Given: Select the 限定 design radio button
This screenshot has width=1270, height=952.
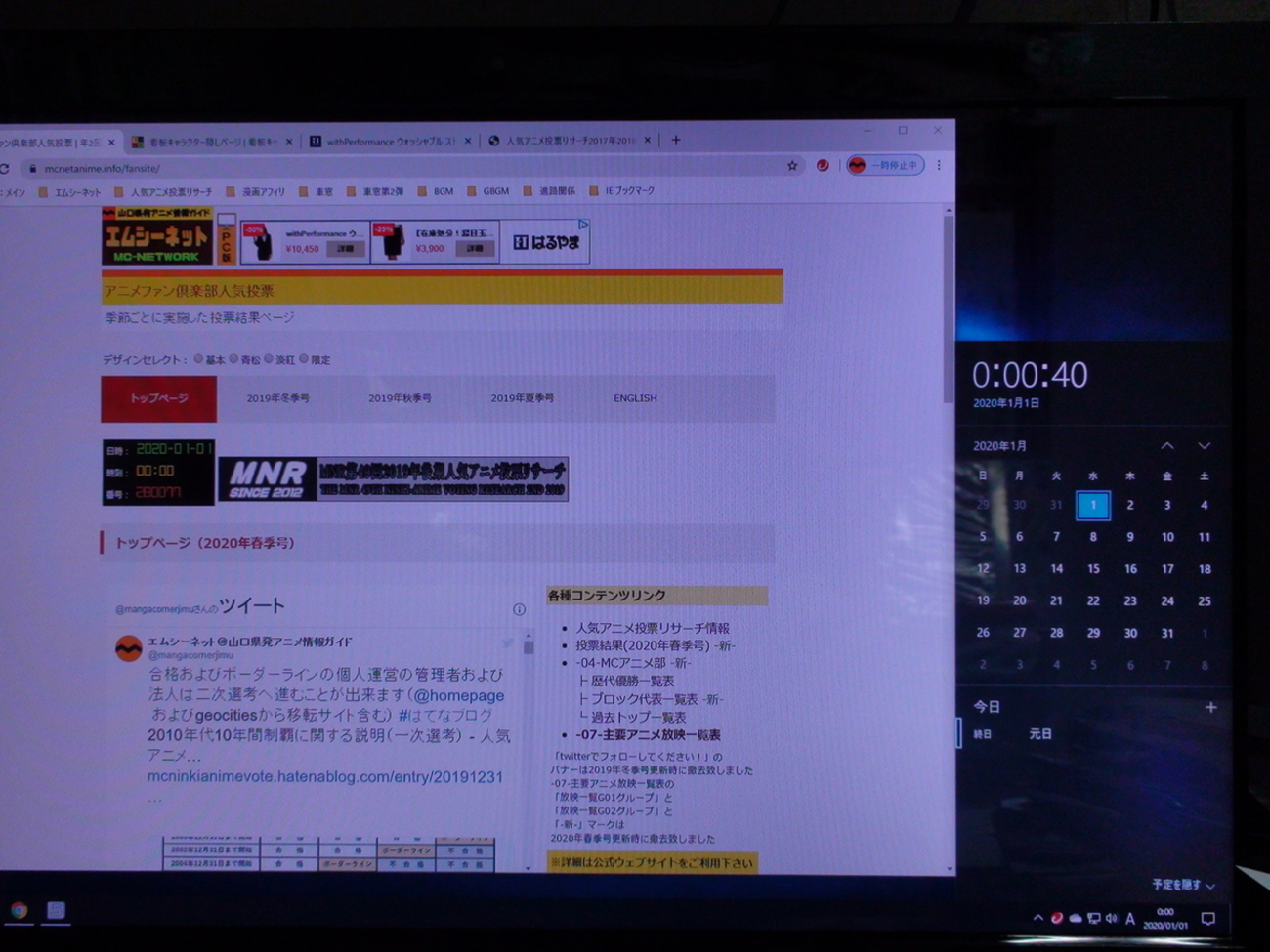Looking at the screenshot, I should (x=304, y=359).
